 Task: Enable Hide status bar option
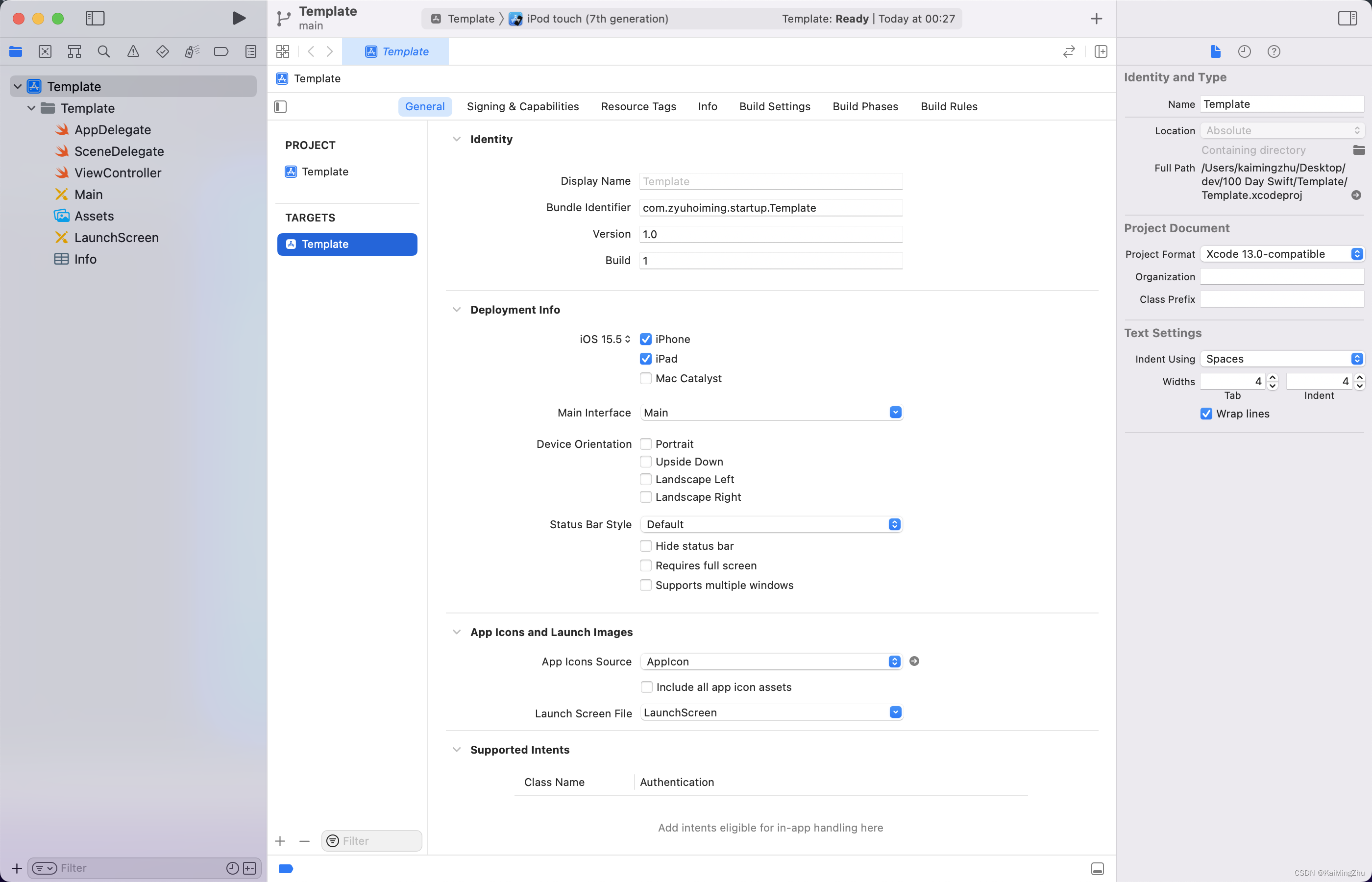point(646,546)
